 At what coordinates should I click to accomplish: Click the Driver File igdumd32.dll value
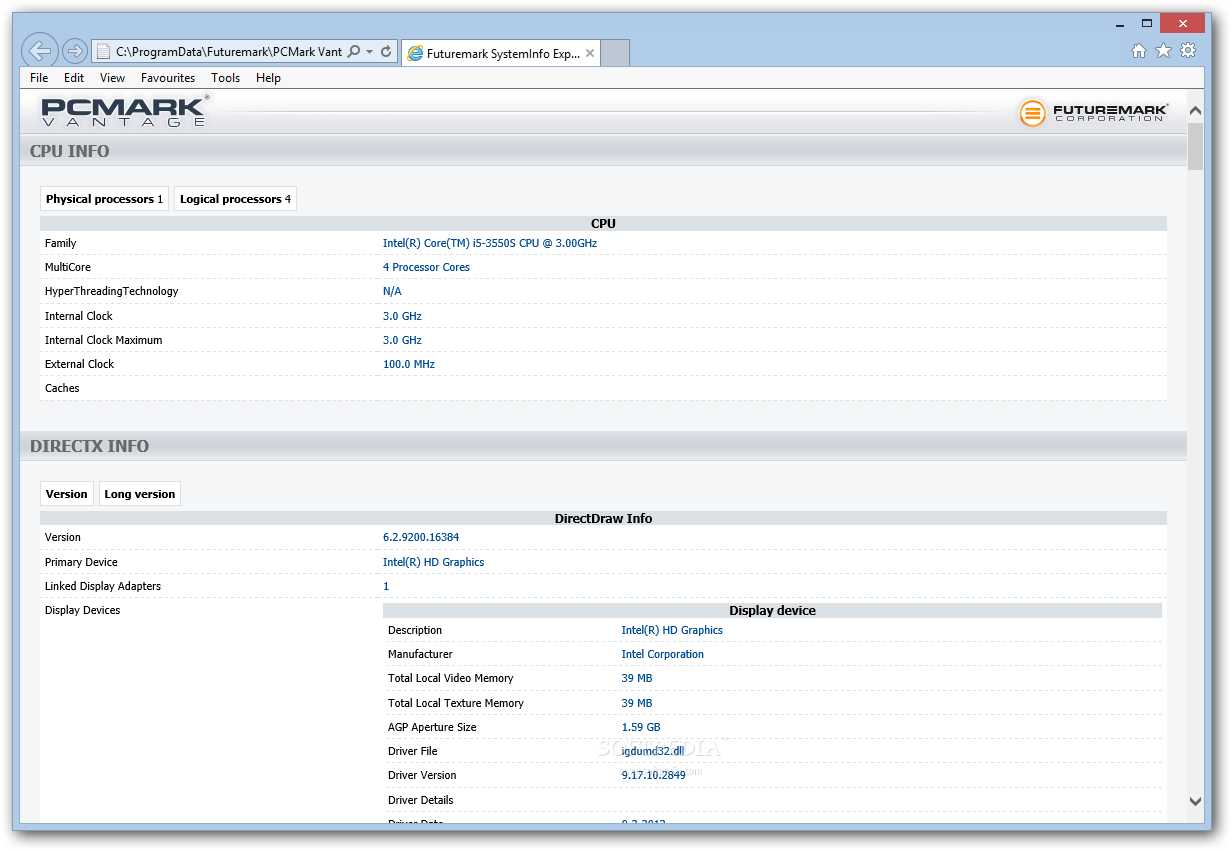click(651, 751)
